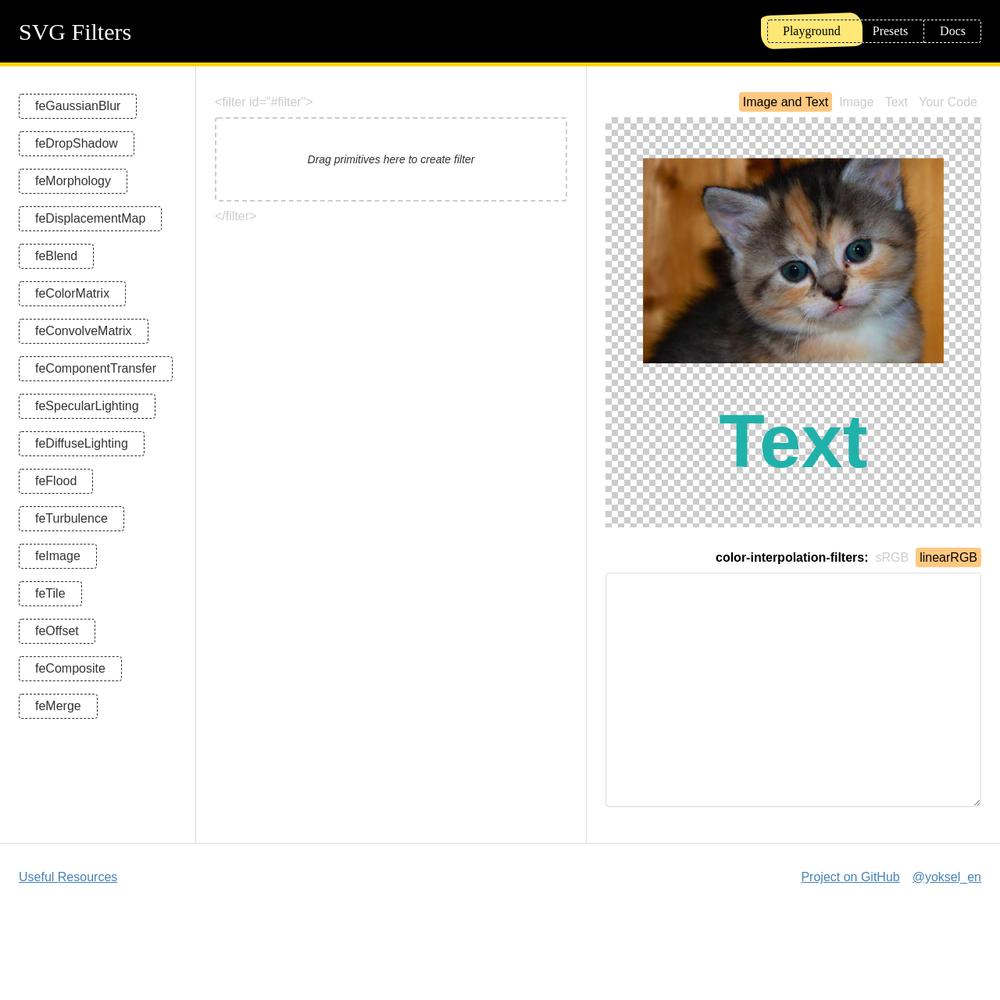Click the color-interpolation-filters label

[791, 557]
